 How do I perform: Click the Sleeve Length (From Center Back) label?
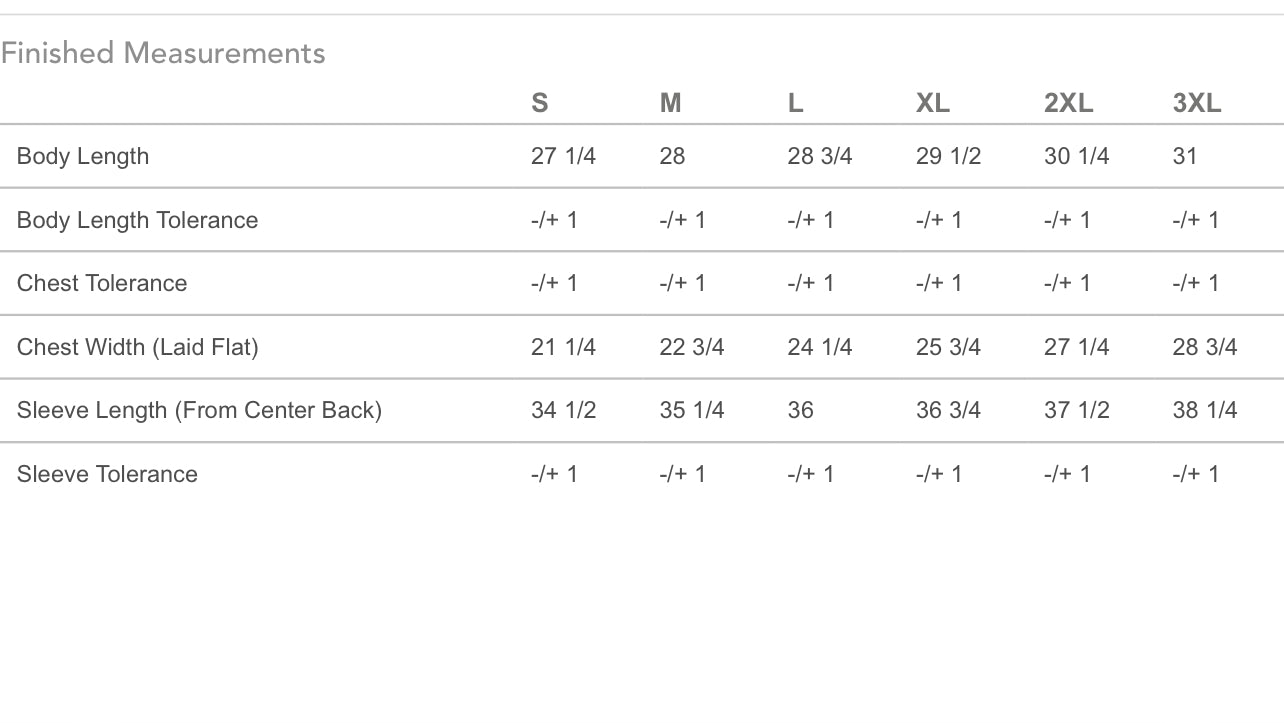(199, 410)
